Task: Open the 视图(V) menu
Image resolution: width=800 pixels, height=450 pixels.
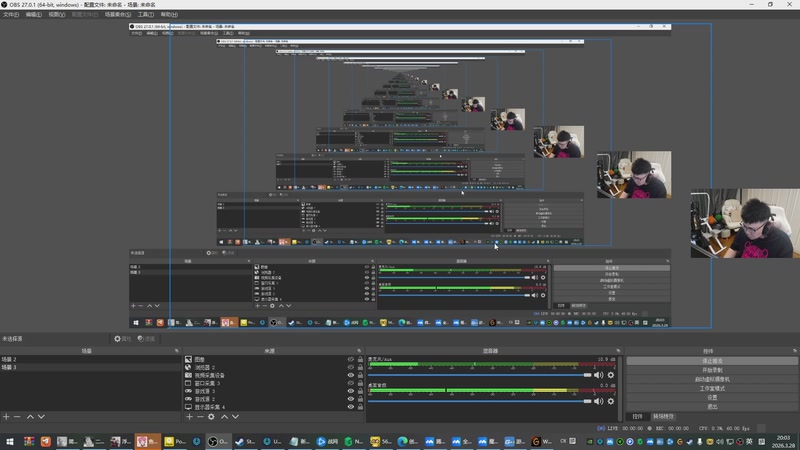Action: click(57, 15)
